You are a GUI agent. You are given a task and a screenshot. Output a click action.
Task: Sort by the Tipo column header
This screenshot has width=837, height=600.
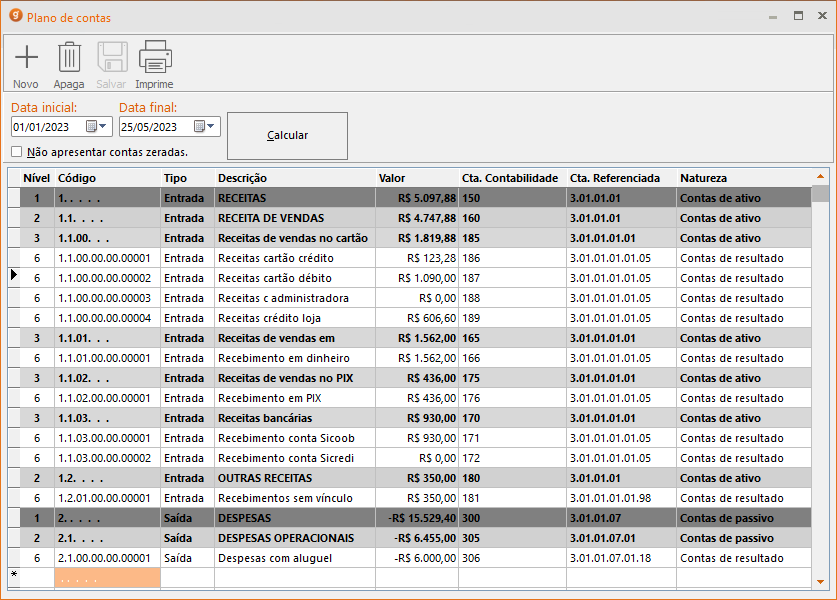pyautogui.click(x=188, y=178)
